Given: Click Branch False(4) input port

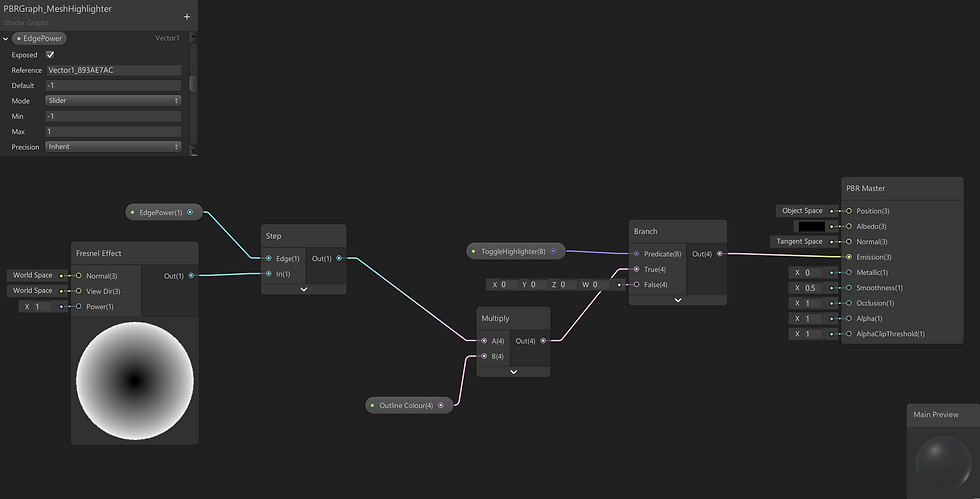Looking at the screenshot, I should [x=637, y=285].
